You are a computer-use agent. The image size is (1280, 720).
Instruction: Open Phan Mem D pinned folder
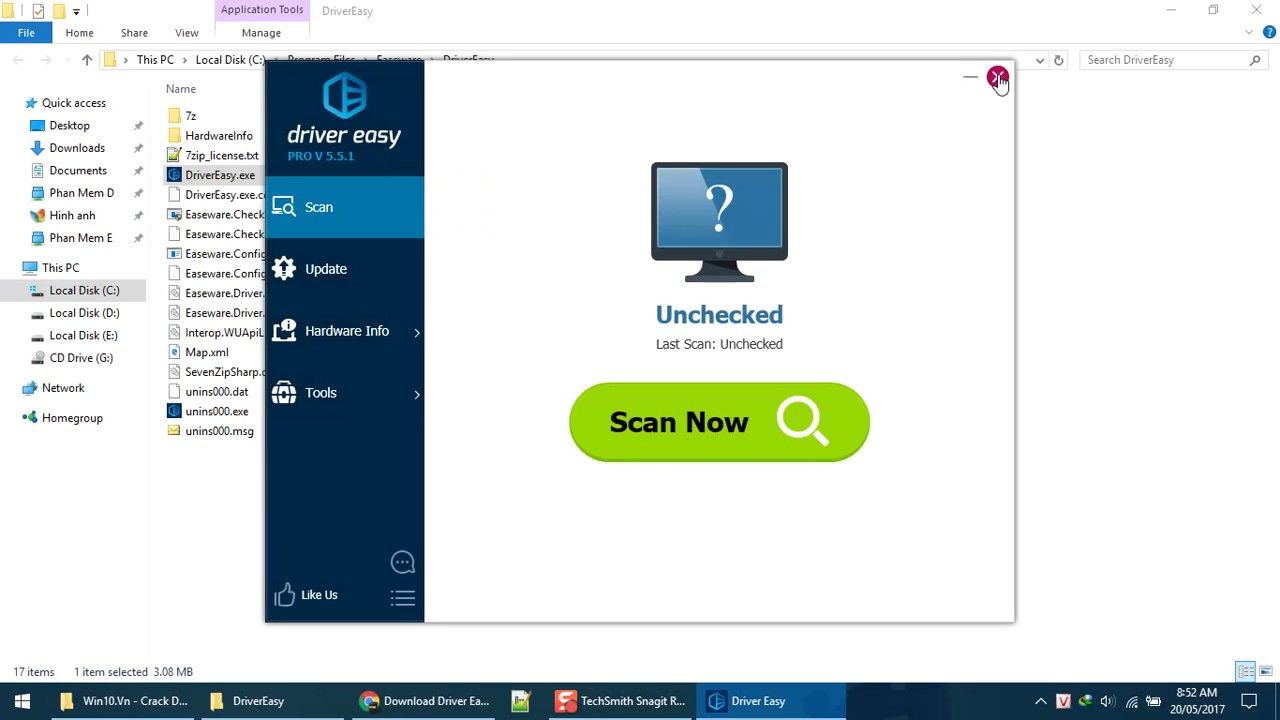click(x=81, y=193)
